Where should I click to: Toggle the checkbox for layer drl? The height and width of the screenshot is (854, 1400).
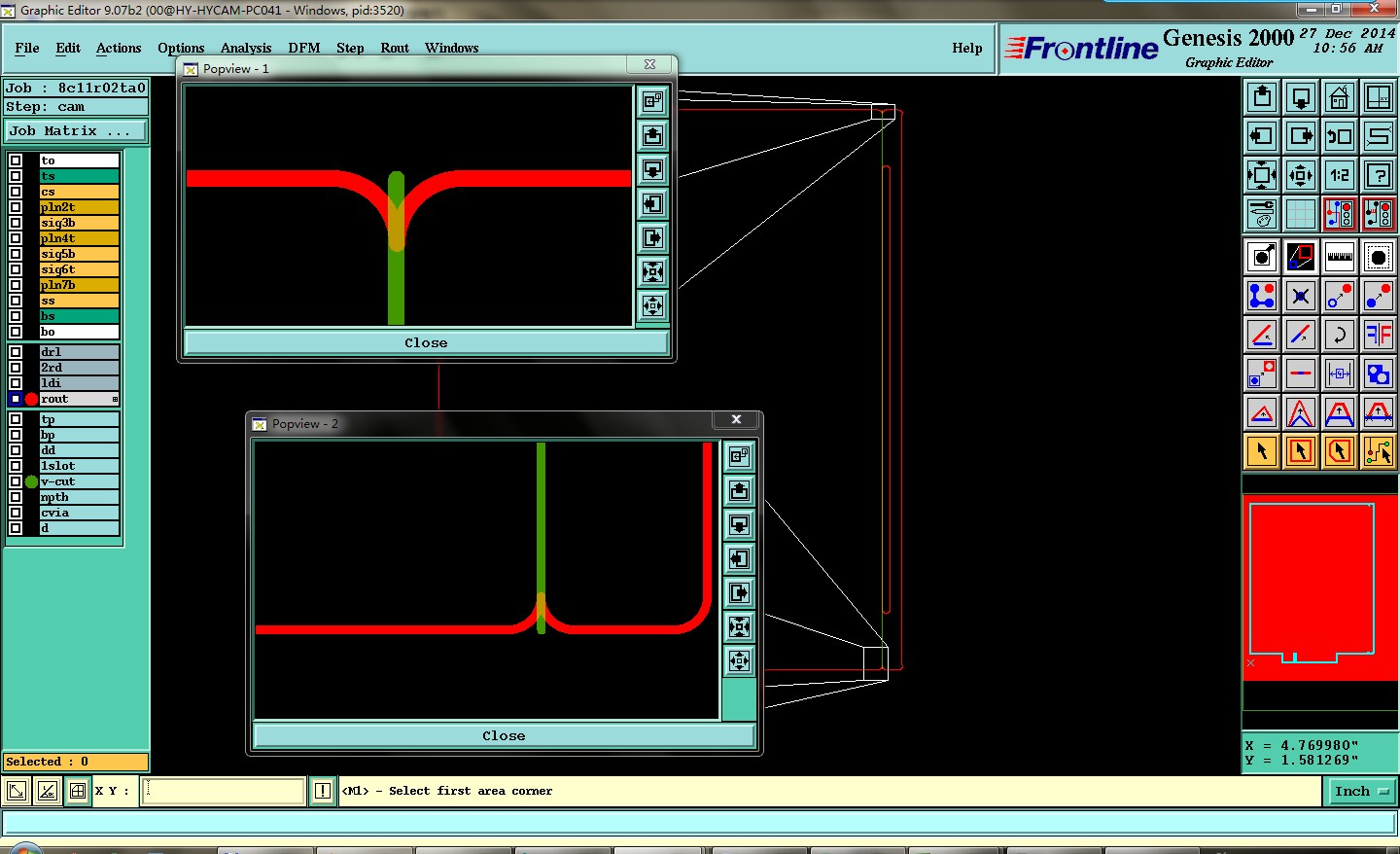pos(16,352)
